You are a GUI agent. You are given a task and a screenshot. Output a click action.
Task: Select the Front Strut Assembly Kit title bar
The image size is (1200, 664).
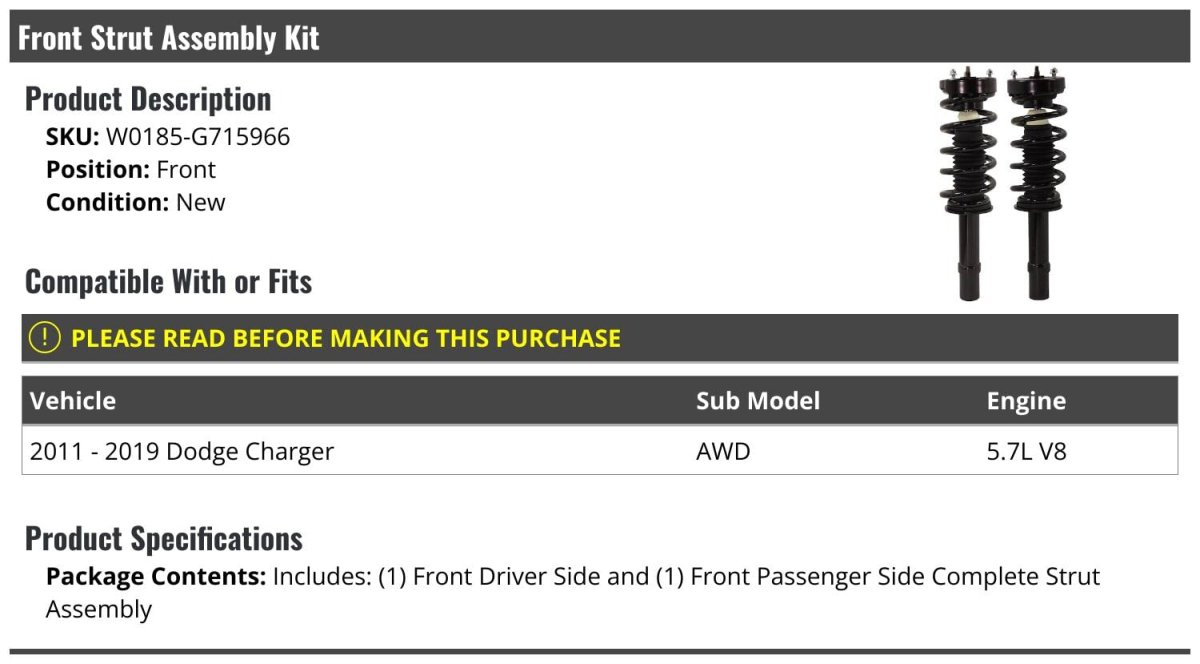click(x=168, y=38)
